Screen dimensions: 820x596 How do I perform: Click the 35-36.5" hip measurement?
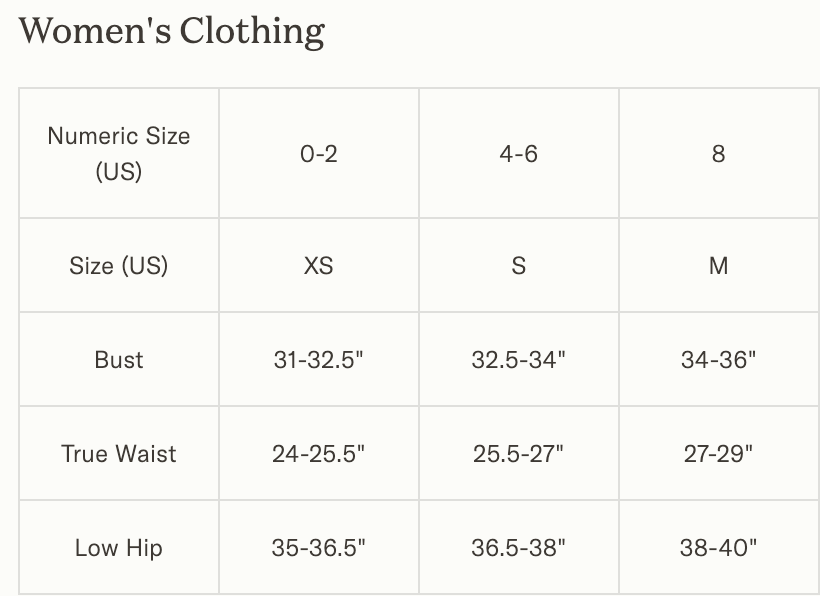pyautogui.click(x=319, y=548)
